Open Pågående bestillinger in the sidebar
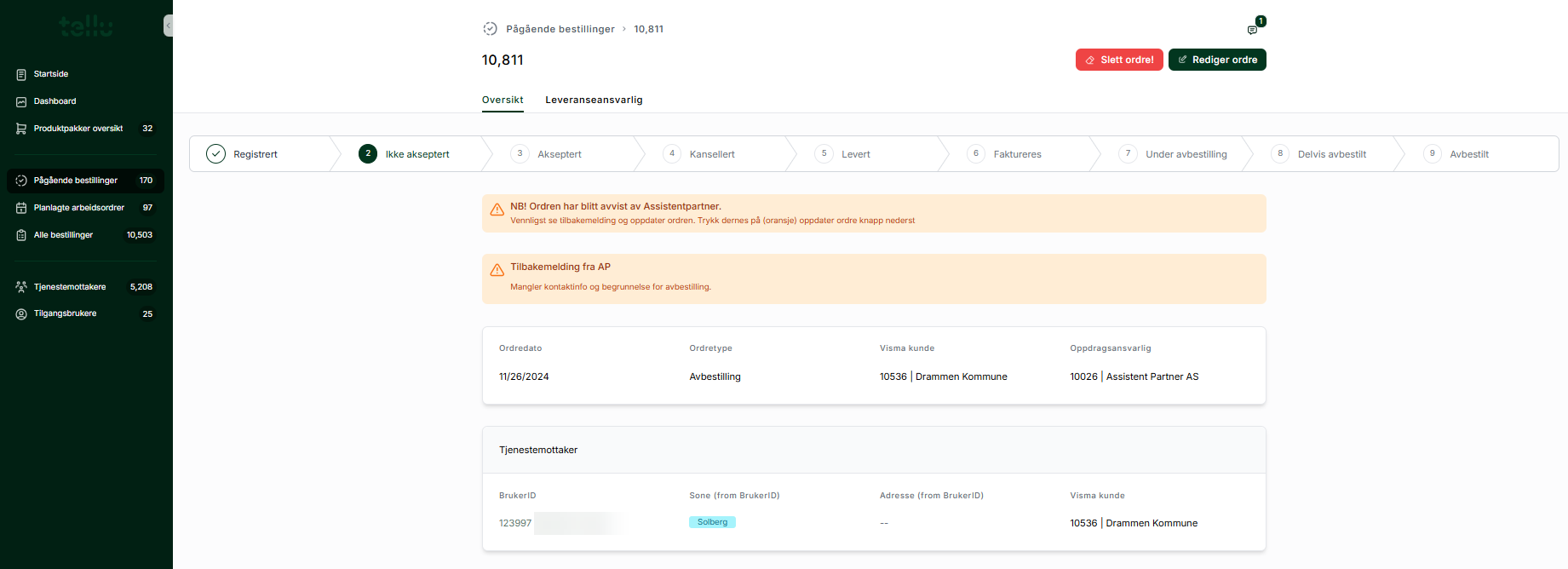Image resolution: width=1568 pixels, height=569 pixels. pyautogui.click(x=76, y=181)
